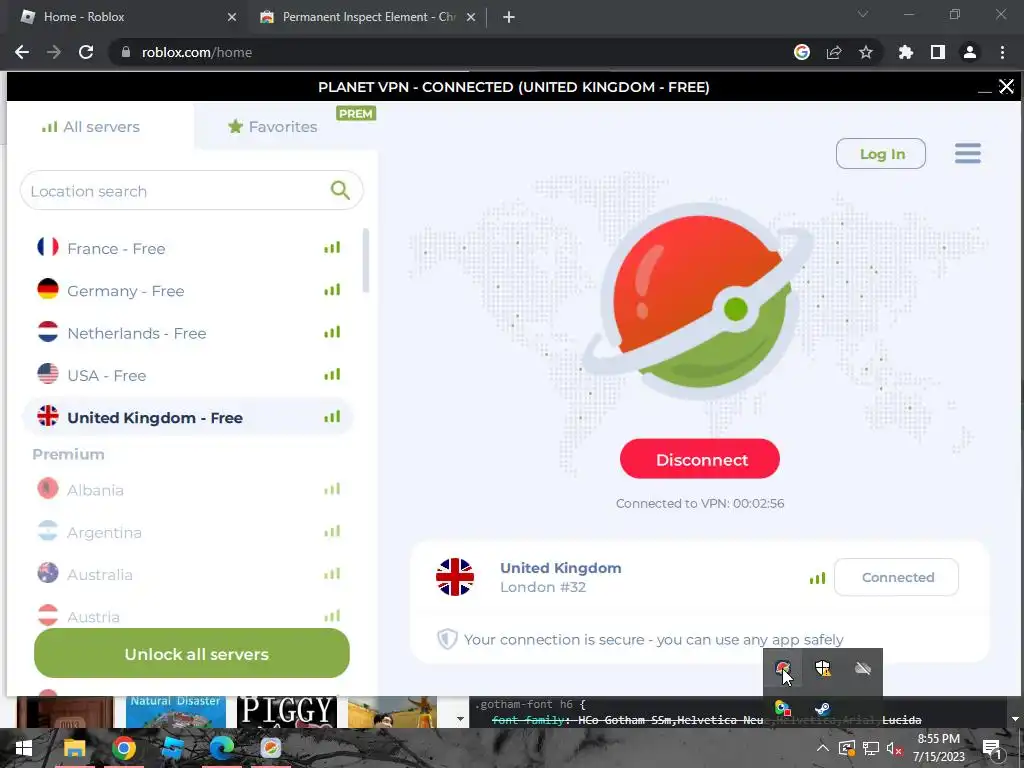Click the Germany flag icon

point(48,289)
